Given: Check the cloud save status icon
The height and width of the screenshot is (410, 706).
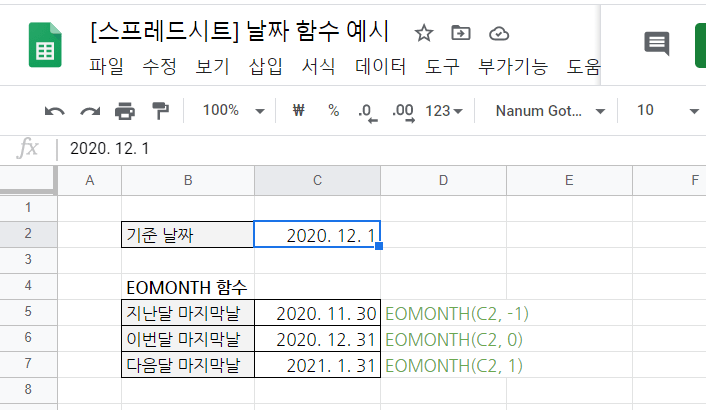Looking at the screenshot, I should [498, 32].
